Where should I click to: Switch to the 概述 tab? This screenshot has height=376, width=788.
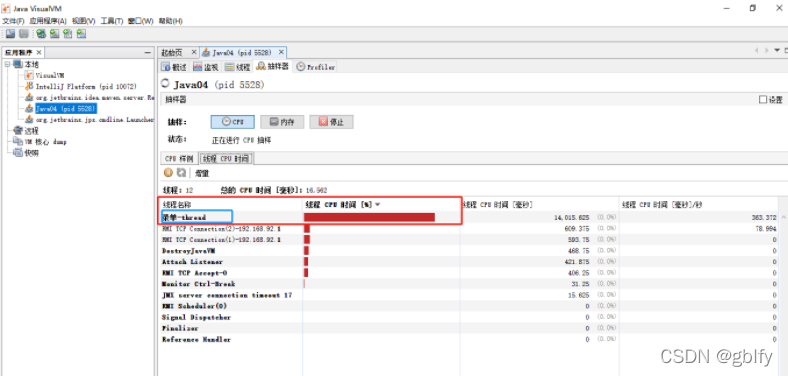point(174,66)
